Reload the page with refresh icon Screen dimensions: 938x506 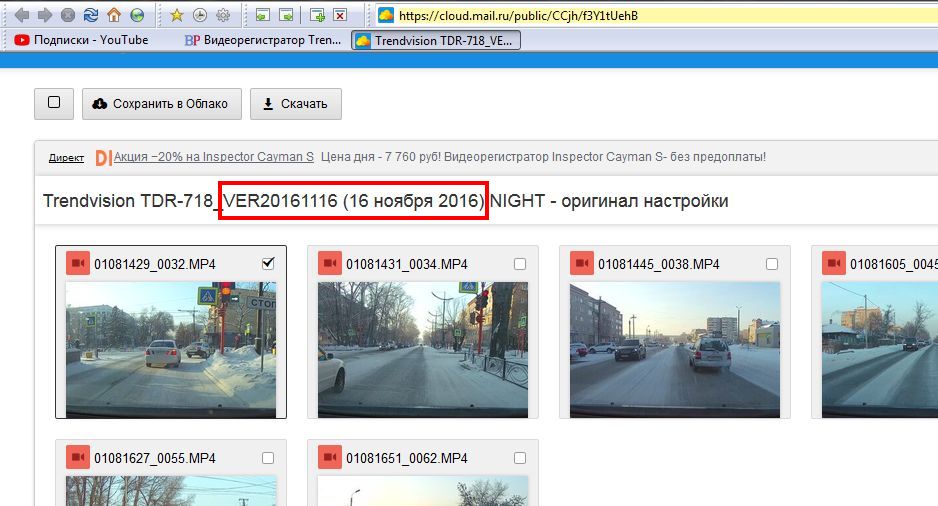(x=91, y=15)
